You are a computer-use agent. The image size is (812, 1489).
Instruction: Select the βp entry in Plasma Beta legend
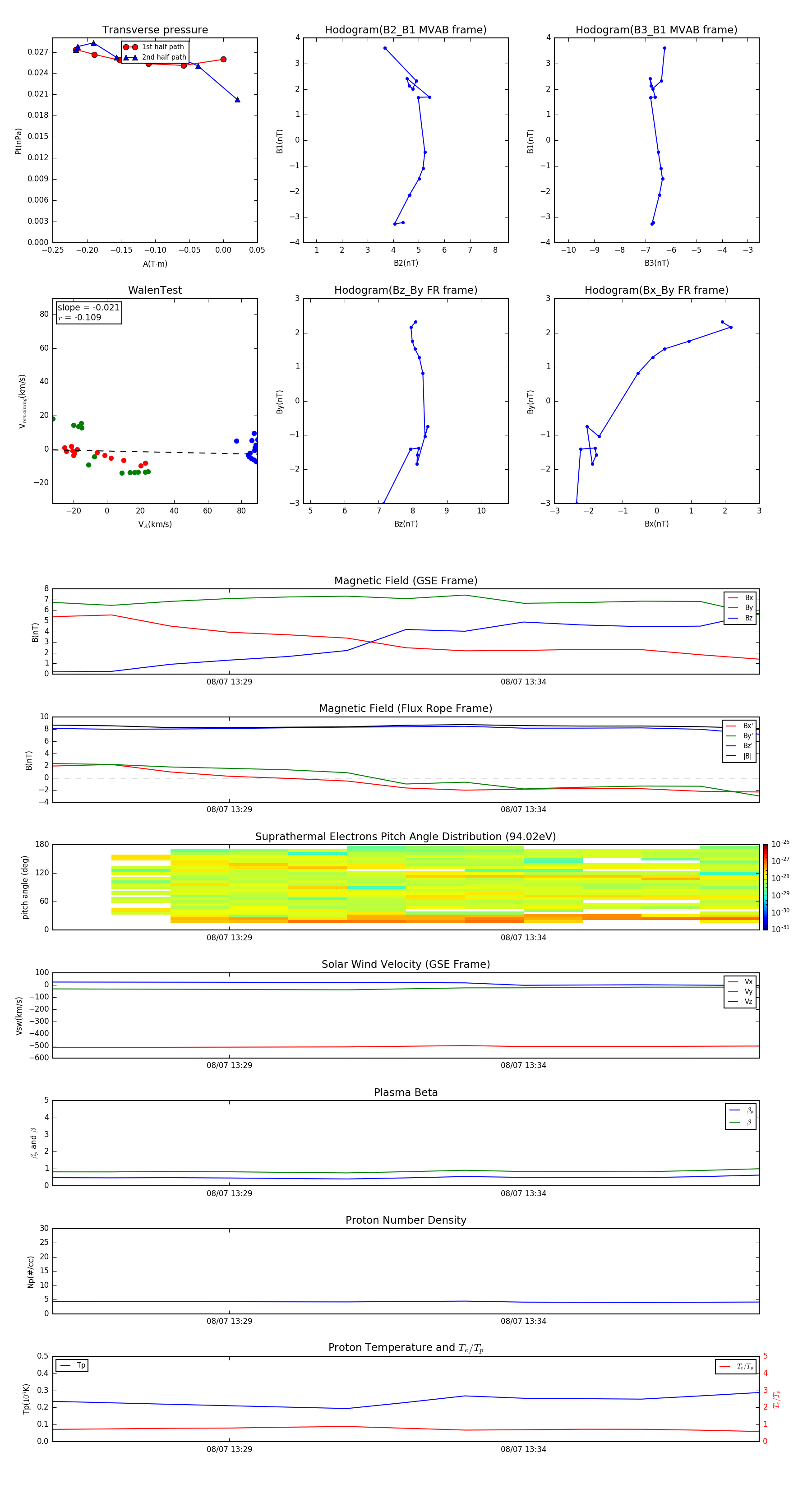pos(741,1110)
